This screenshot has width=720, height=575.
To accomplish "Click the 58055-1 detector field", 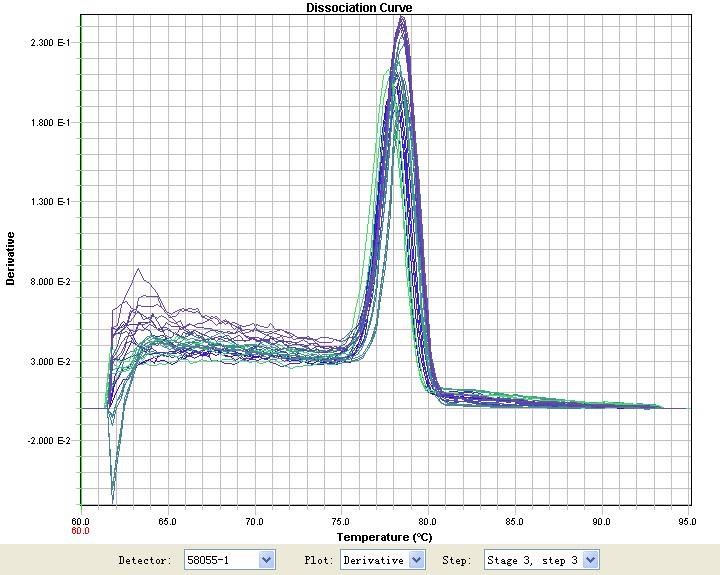I will point(220,560).
